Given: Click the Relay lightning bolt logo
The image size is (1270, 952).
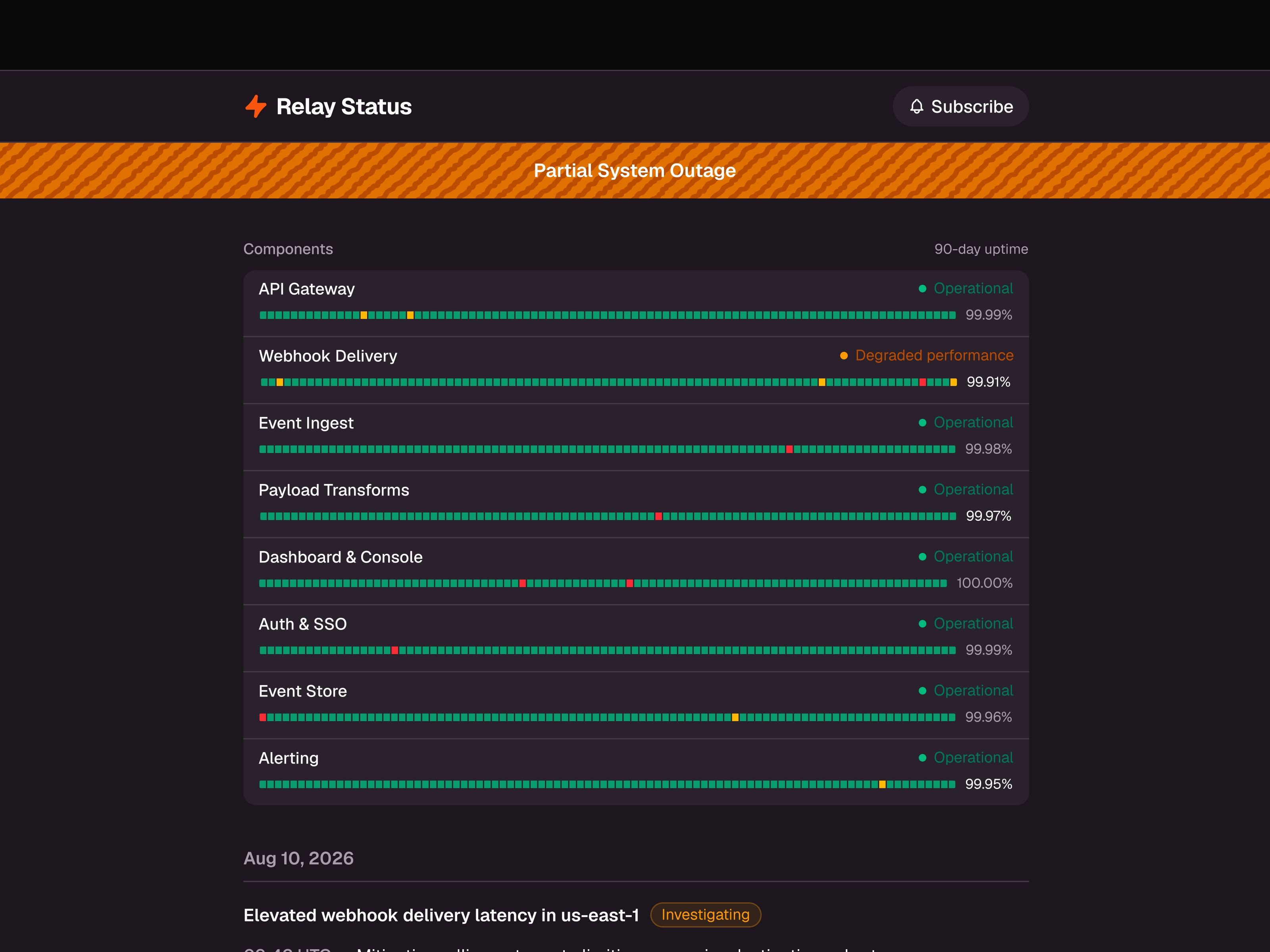Looking at the screenshot, I should point(256,107).
